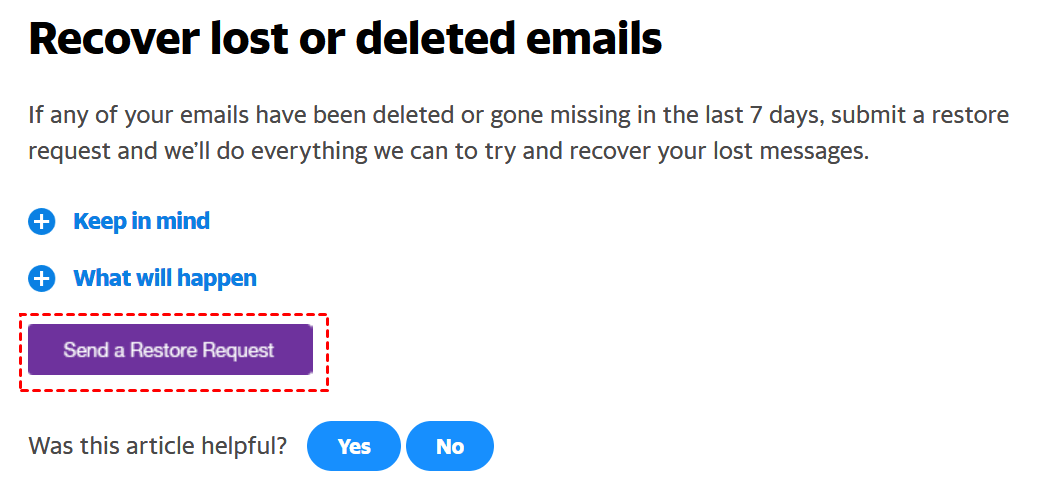Choose No for article helpfulness
The image size is (1042, 504).
(x=450, y=446)
